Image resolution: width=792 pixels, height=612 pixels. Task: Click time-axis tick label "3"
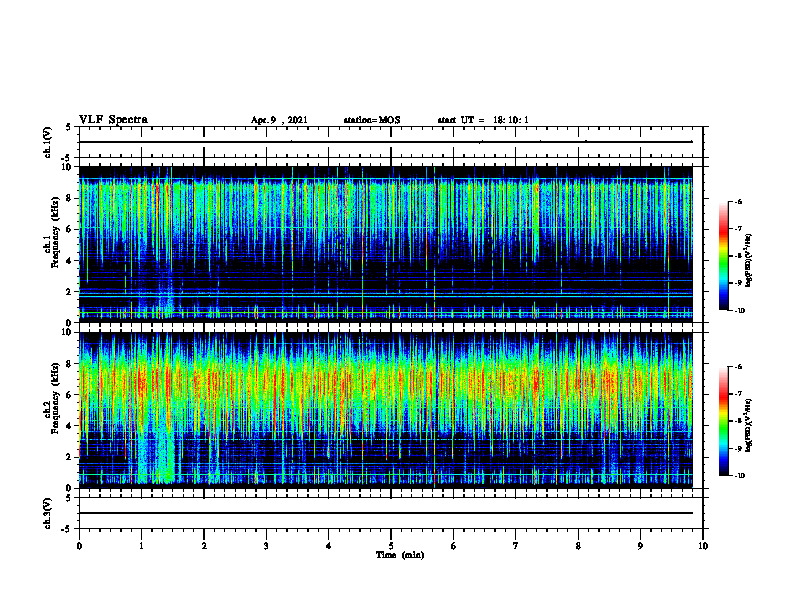pos(266,546)
